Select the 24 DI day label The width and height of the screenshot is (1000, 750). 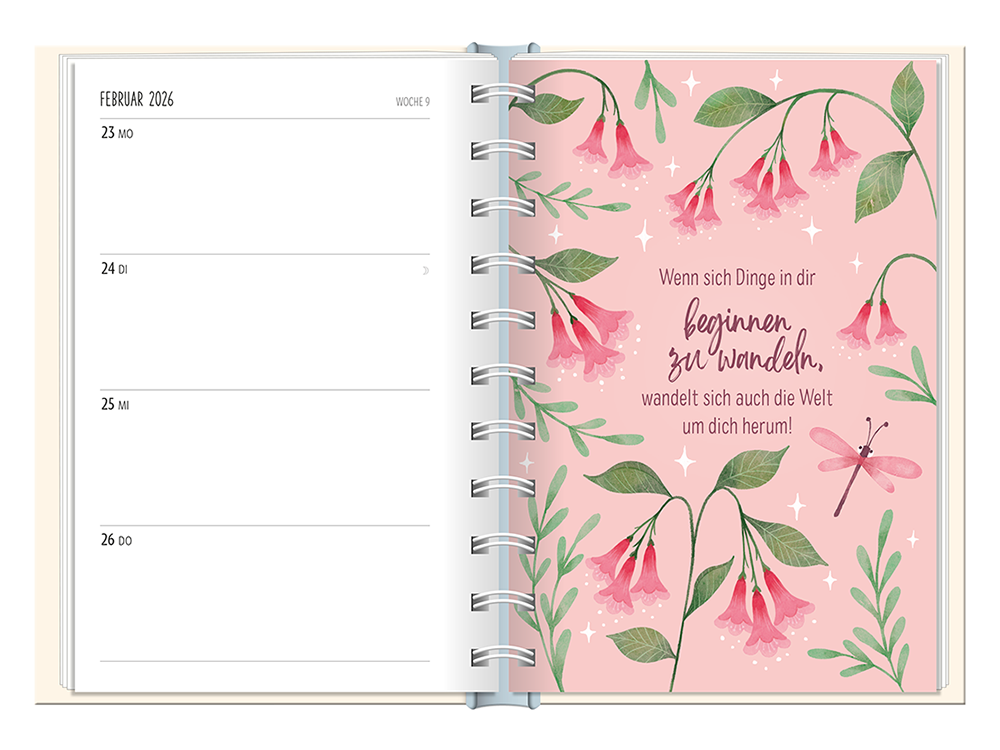tap(114, 269)
